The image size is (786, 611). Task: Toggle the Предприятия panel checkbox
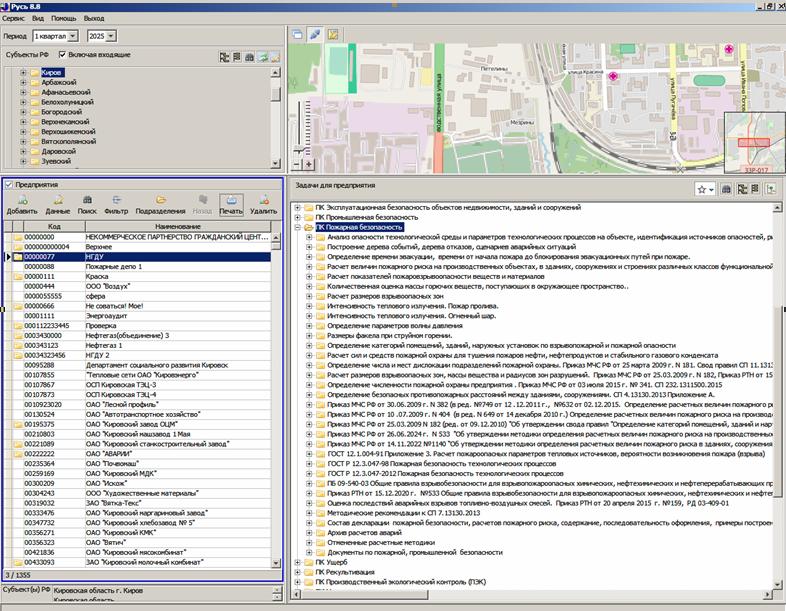8,185
